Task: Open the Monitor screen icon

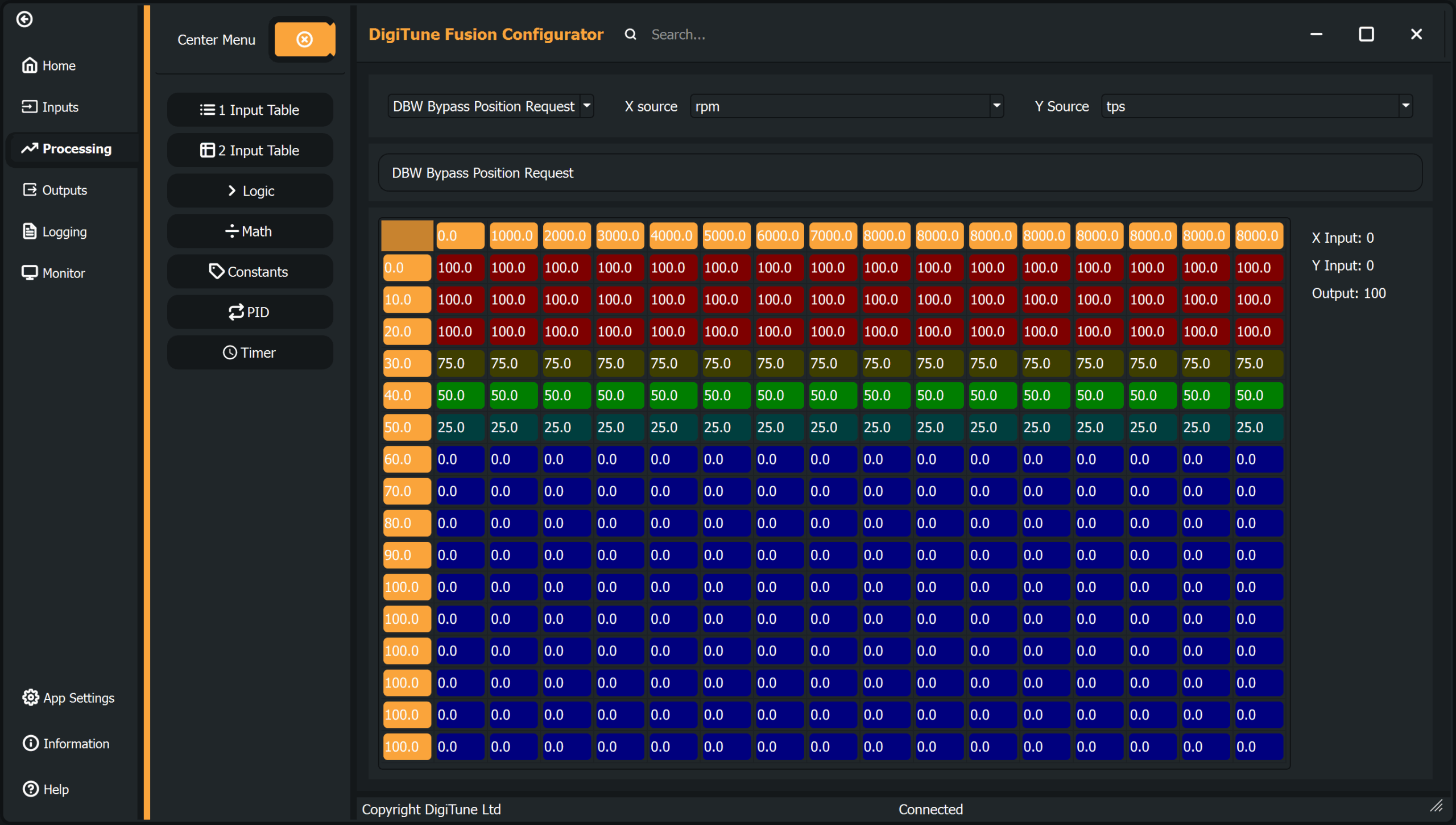Action: coord(30,273)
